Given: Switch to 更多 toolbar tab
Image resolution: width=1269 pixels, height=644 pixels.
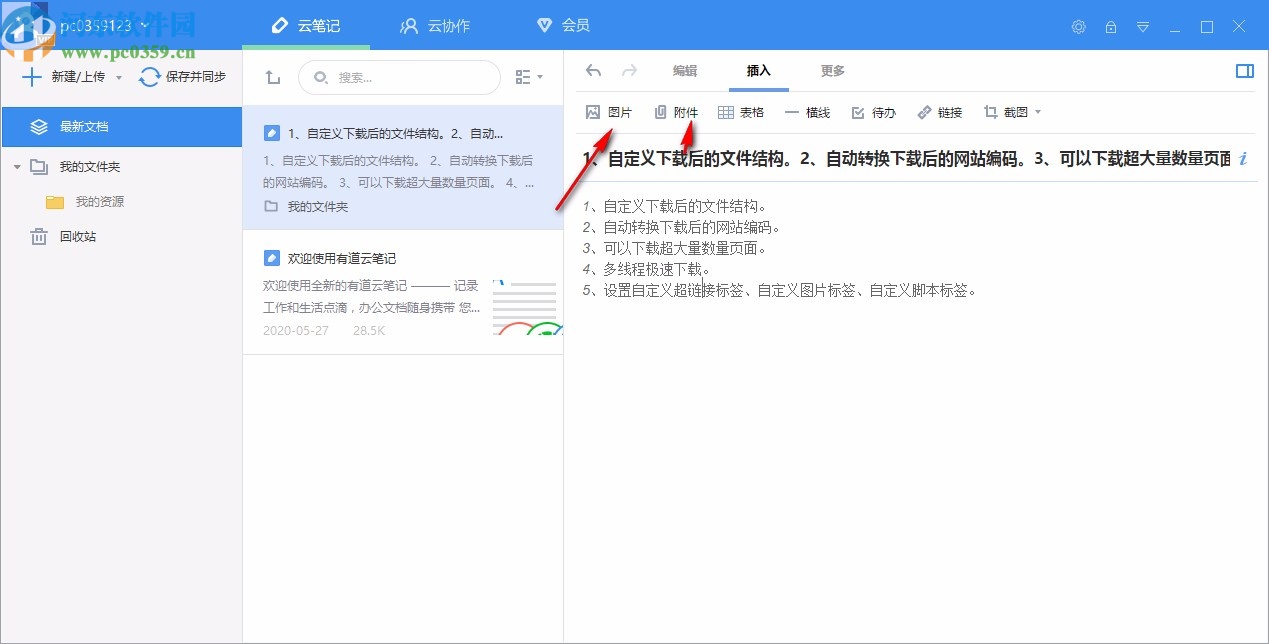Looking at the screenshot, I should (833, 71).
